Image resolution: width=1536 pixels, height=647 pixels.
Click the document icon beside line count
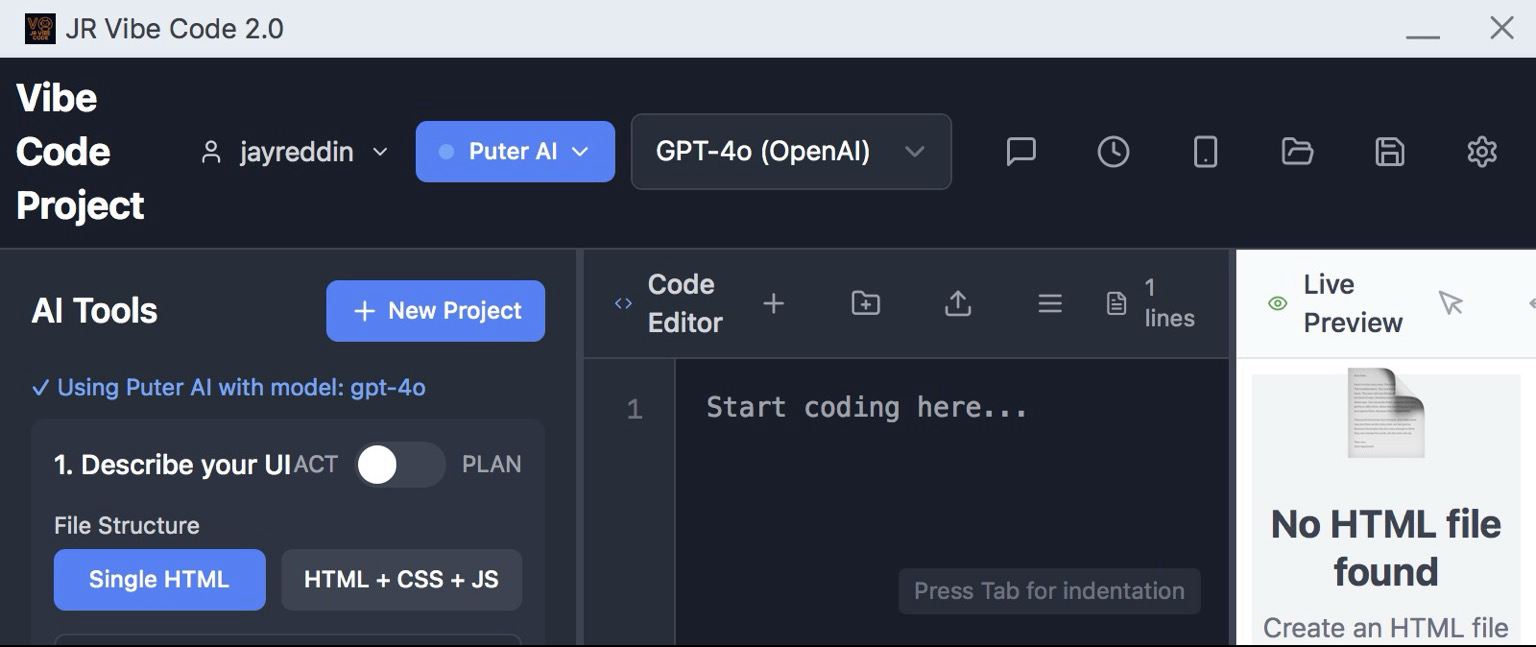click(1117, 303)
